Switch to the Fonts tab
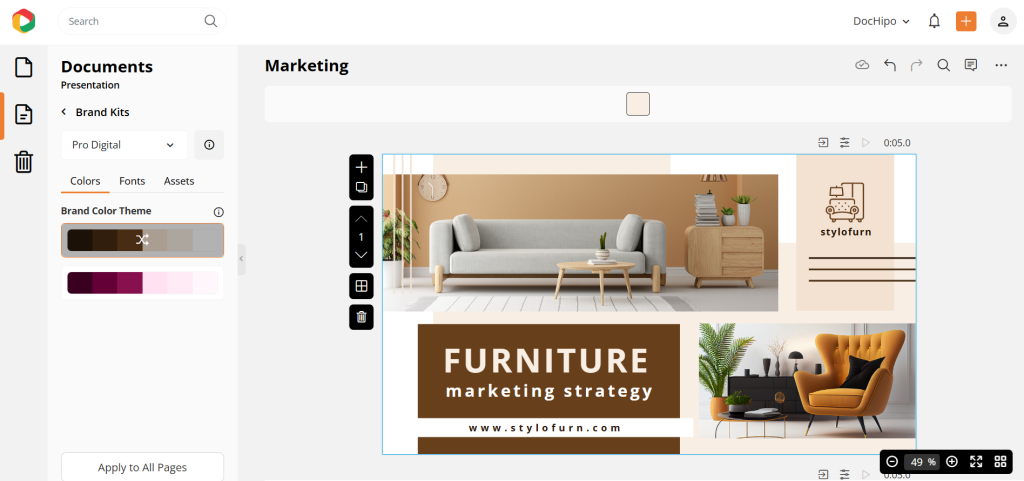The width and height of the screenshot is (1024, 481). [132, 181]
